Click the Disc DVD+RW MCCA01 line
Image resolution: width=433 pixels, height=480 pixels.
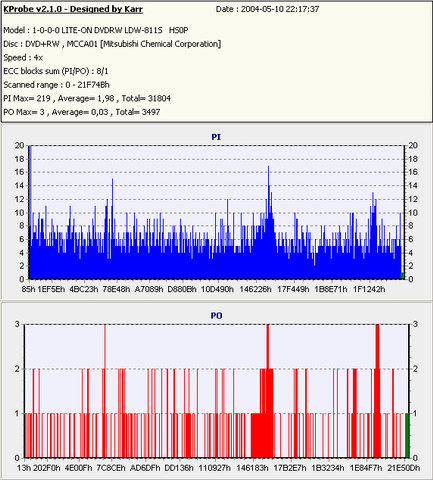tap(112, 44)
